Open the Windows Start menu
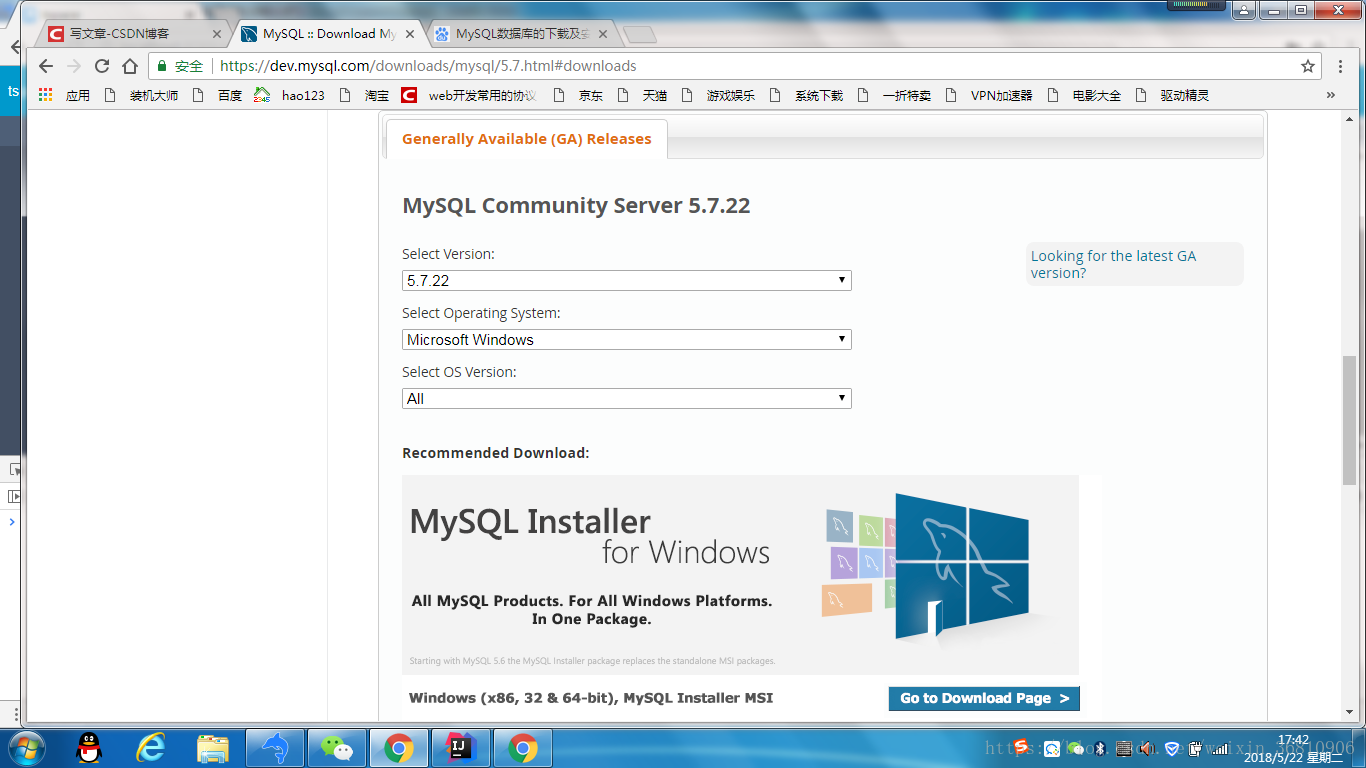Image resolution: width=1366 pixels, height=768 pixels. pos(25,748)
